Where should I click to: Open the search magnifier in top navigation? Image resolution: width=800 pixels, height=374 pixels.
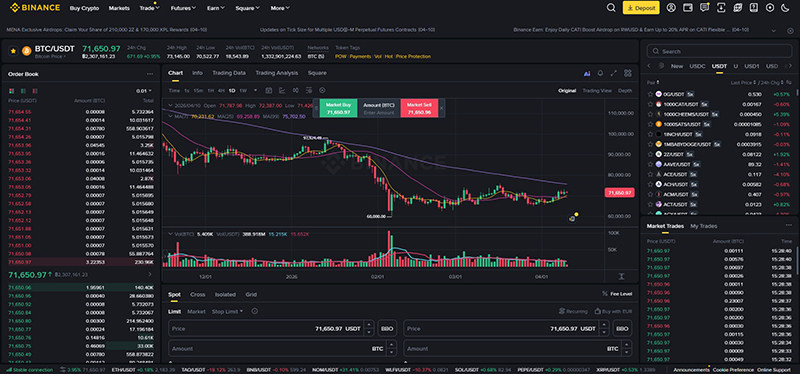pos(611,8)
